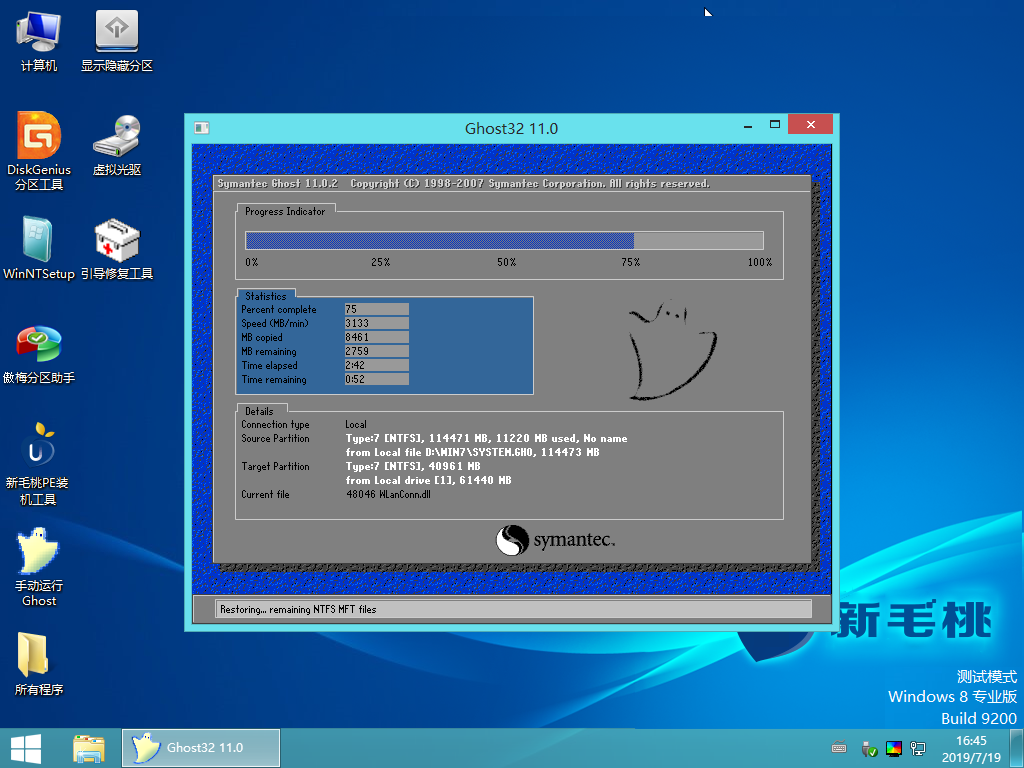Select the 显示隐藏分区 desktop icon
This screenshot has width=1024, height=768.
point(117,40)
